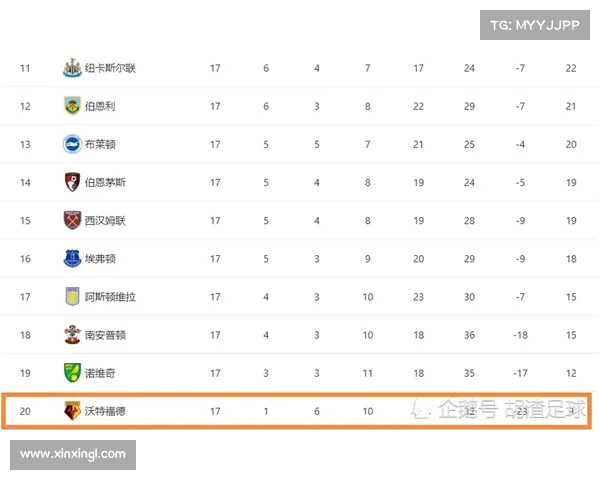Click the Burnley club crest icon
This screenshot has height=480, width=600.
(x=72, y=106)
